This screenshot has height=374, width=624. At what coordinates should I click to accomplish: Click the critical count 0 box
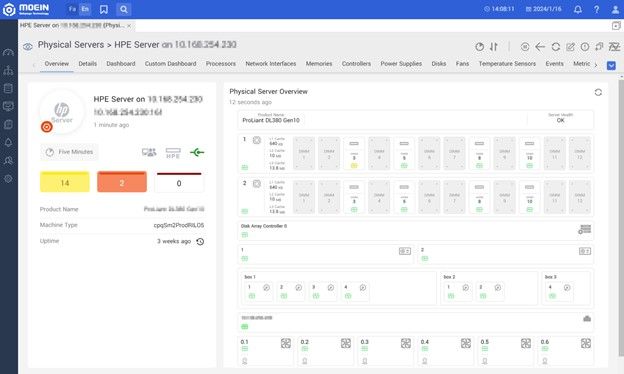(x=179, y=183)
